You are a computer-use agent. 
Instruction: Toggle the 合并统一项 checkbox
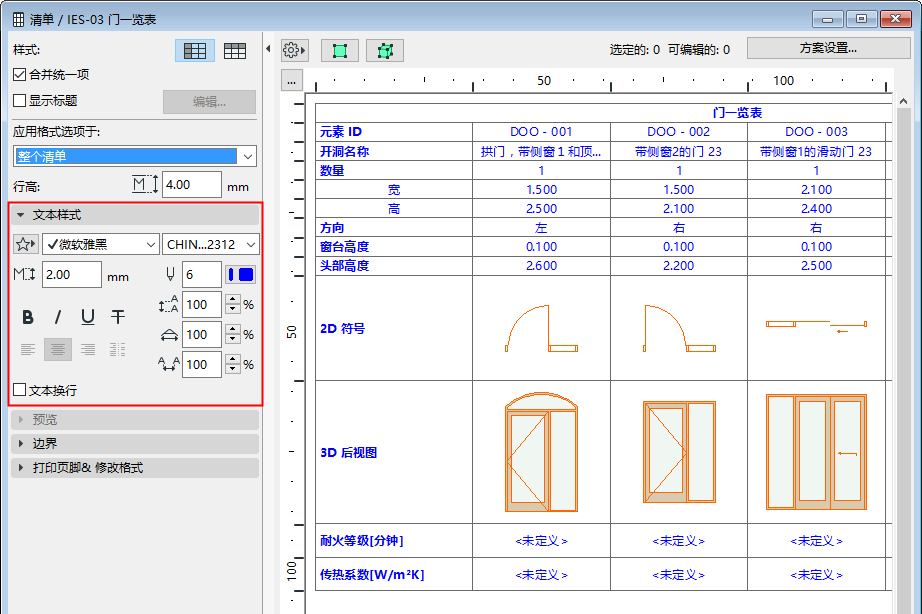(19, 75)
